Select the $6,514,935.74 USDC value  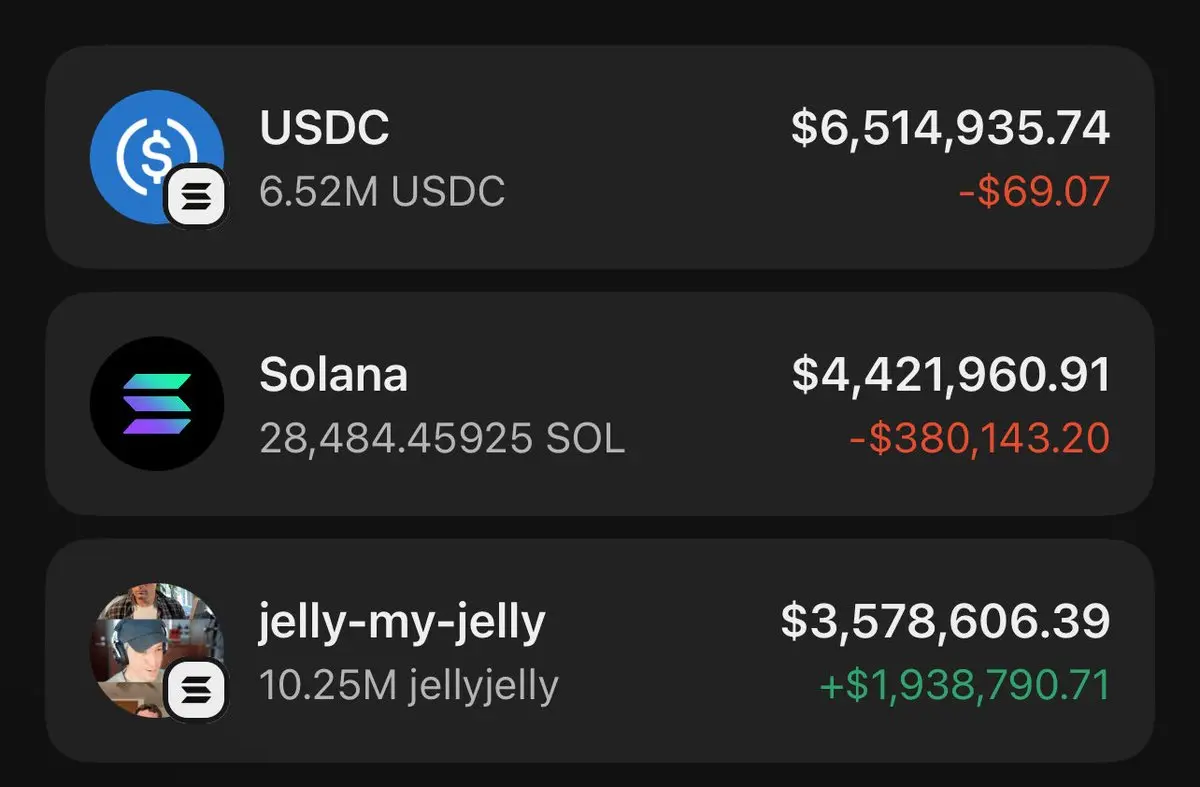coord(950,128)
